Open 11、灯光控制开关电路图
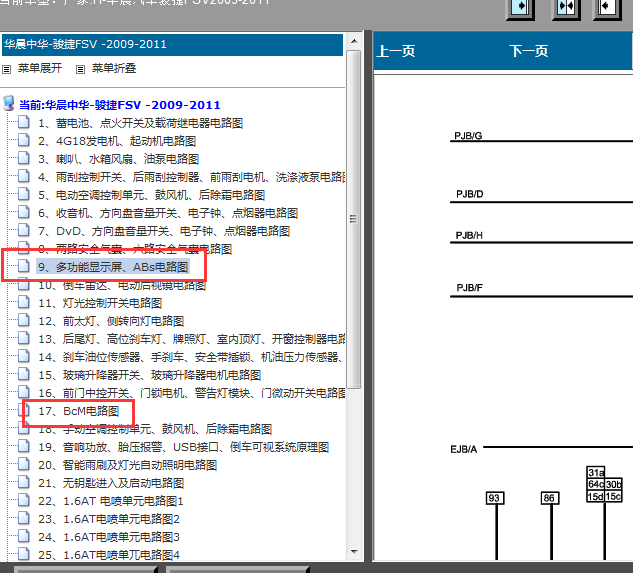This screenshot has height=573, width=633. tap(100, 303)
